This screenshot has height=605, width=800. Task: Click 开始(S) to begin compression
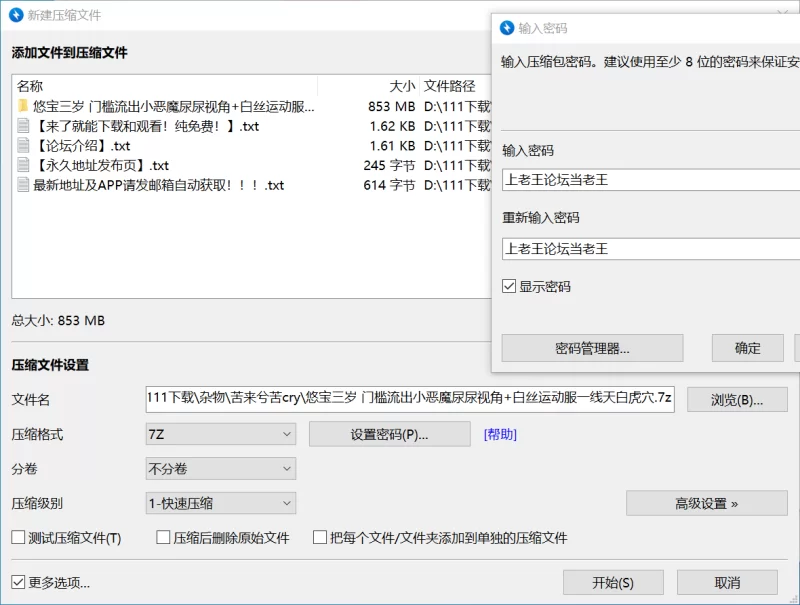coord(613,583)
